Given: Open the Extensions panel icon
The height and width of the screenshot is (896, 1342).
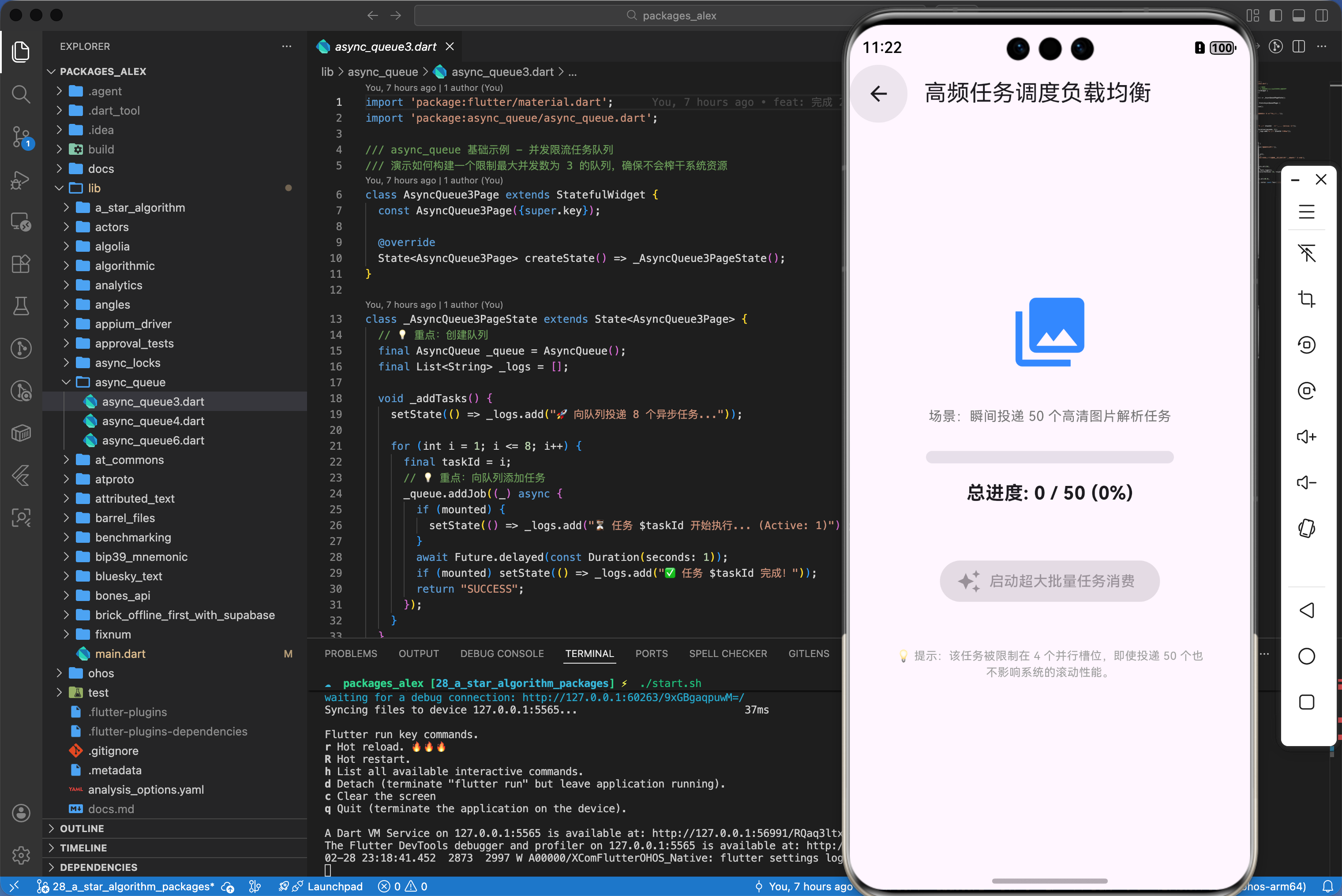Looking at the screenshot, I should (21, 264).
